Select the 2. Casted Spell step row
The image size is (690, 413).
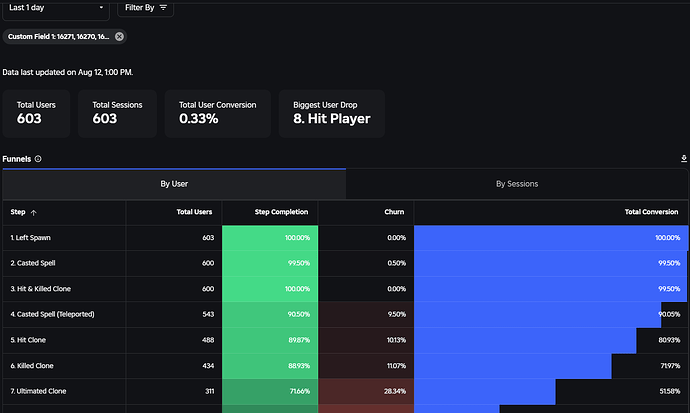point(345,263)
